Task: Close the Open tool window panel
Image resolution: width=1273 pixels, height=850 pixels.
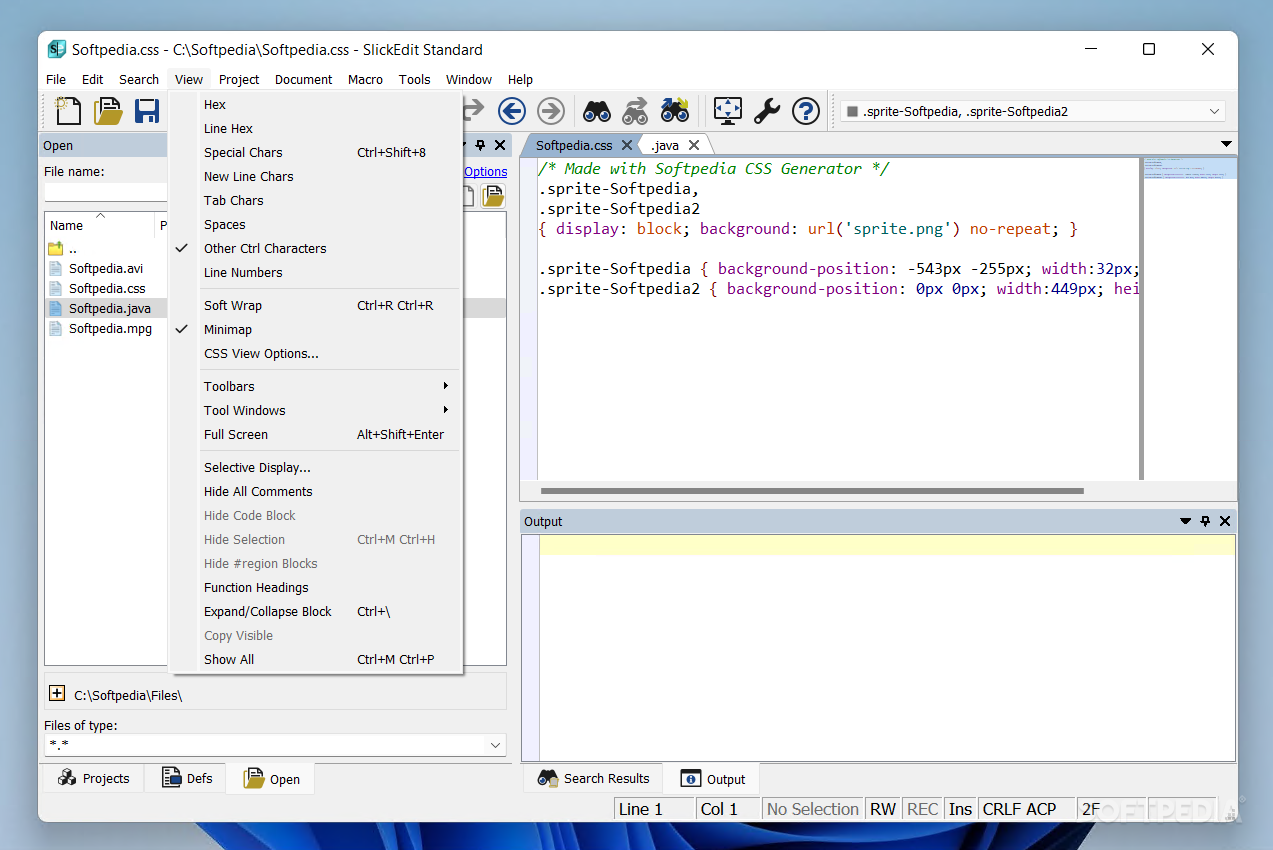Action: (500, 145)
